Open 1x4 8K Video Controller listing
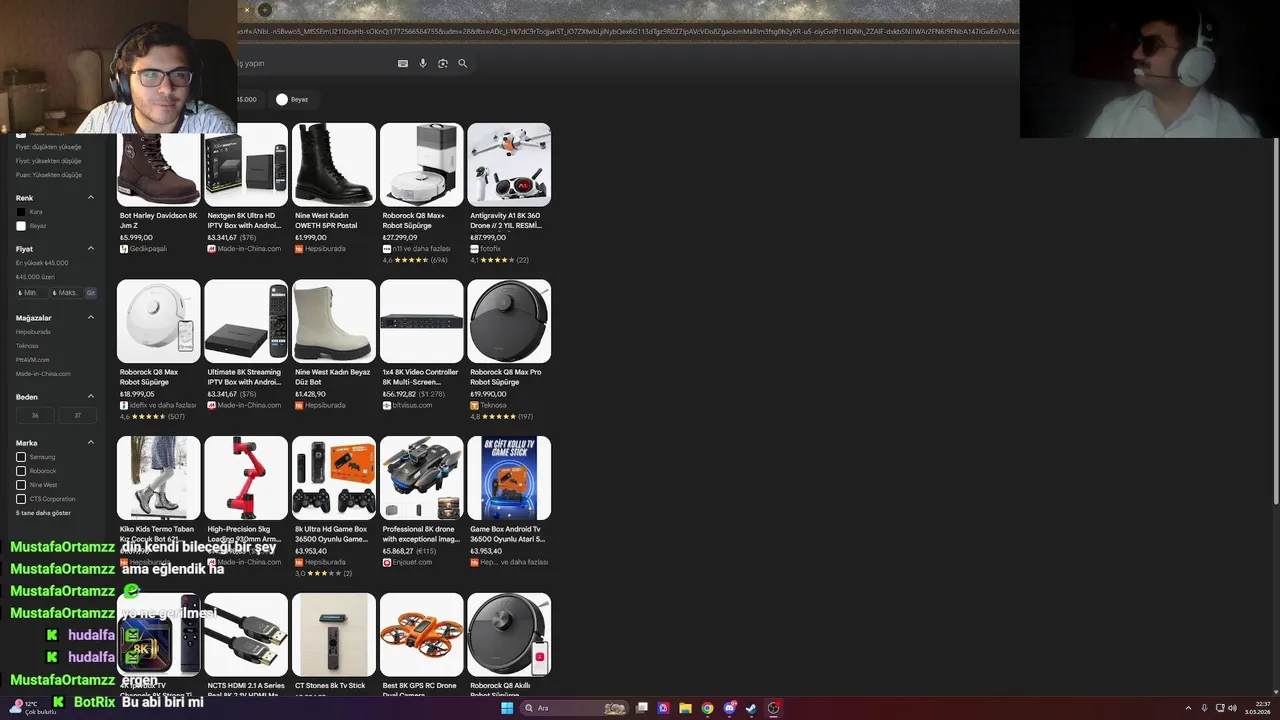 pos(422,345)
